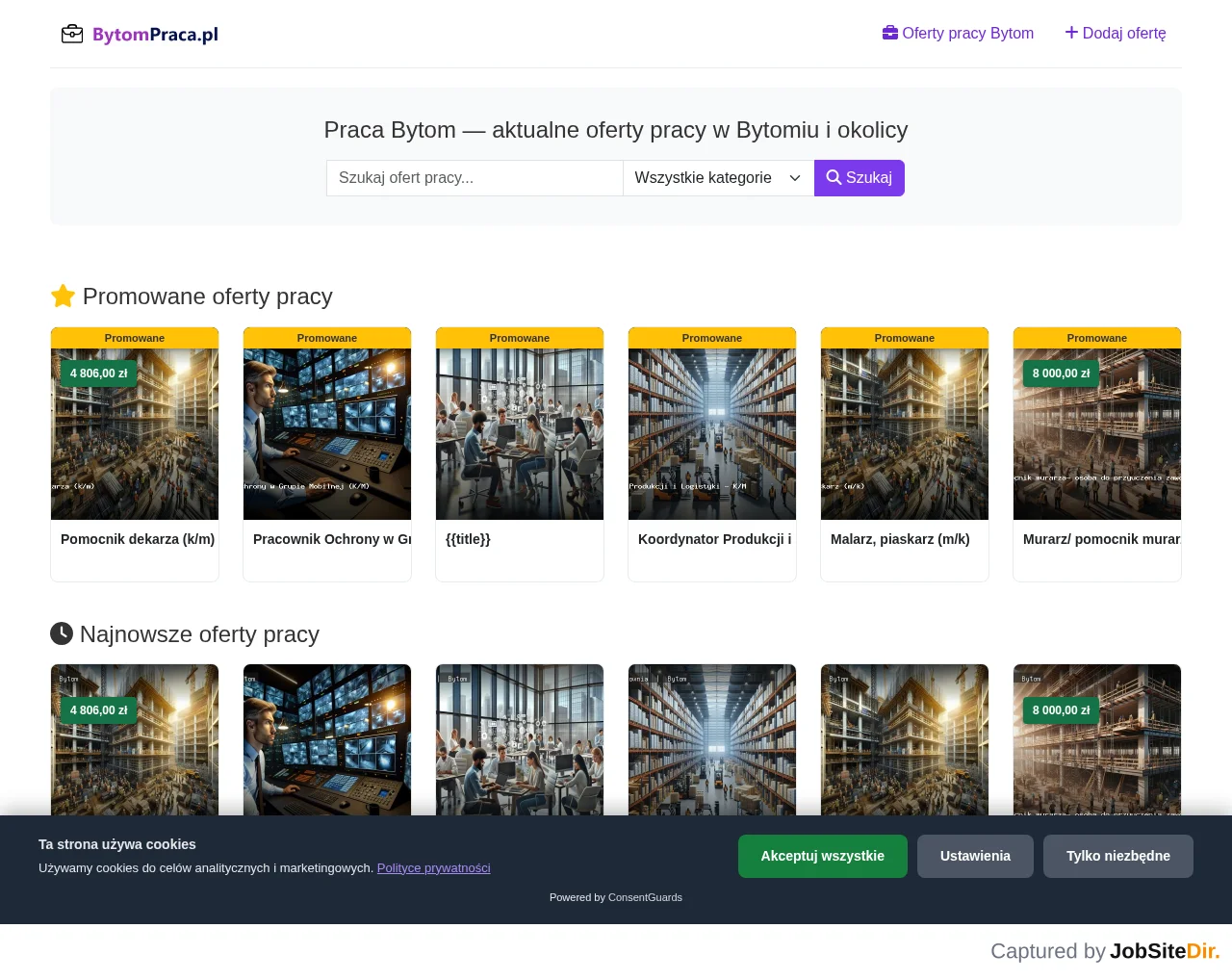Open cookie Ustawienia button
Screen dimensions: 1232x980
tap(975, 856)
